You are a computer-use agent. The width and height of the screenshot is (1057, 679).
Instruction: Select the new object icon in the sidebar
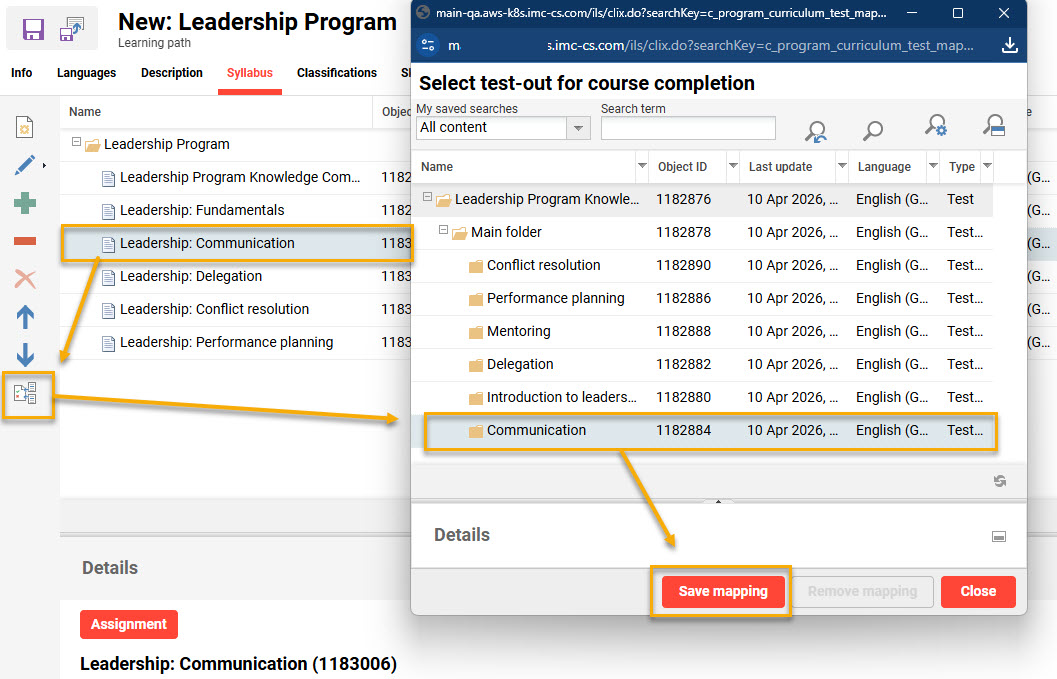coord(24,126)
